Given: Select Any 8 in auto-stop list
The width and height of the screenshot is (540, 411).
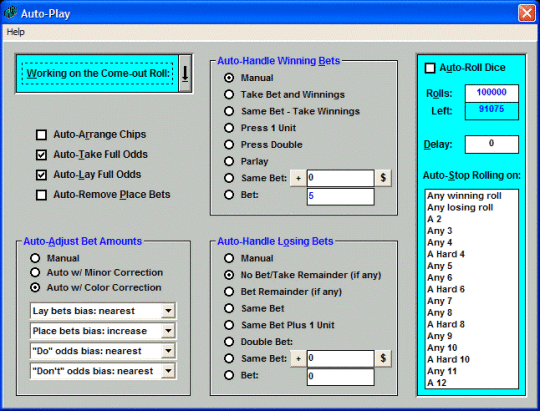Looking at the screenshot, I should 471,313.
